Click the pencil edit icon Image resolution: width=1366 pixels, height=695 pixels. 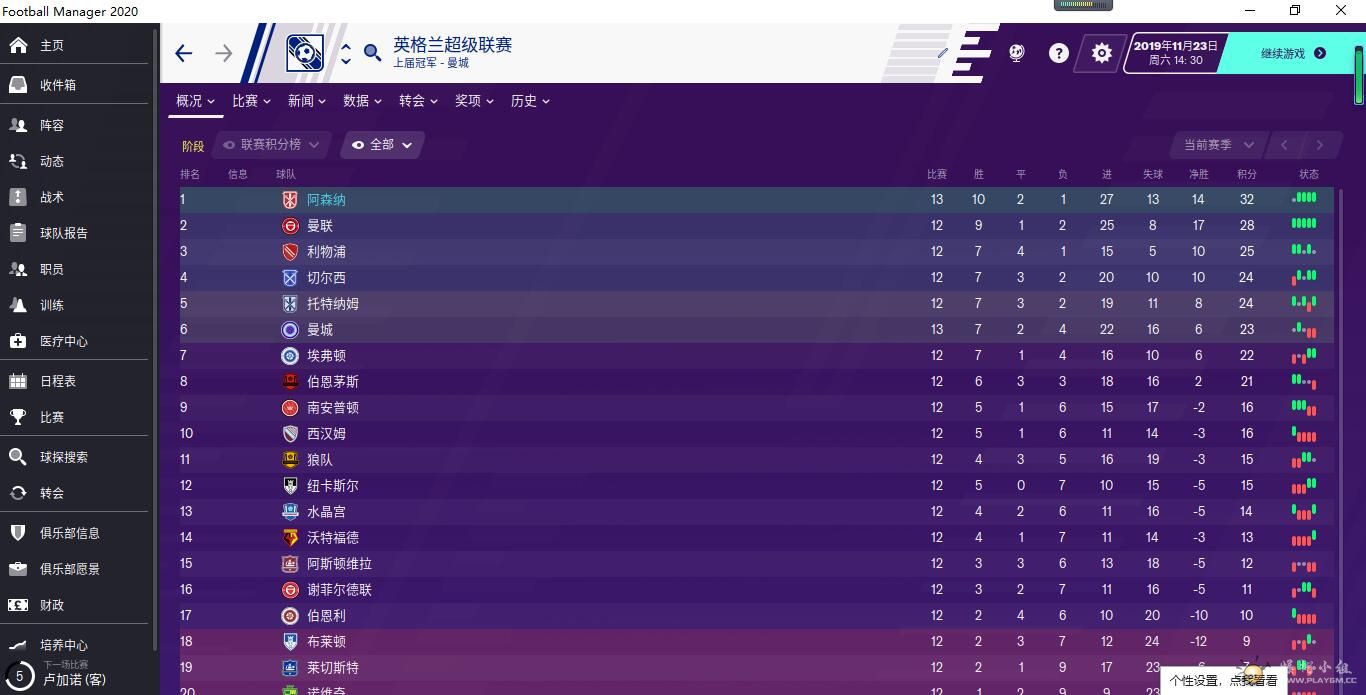942,53
